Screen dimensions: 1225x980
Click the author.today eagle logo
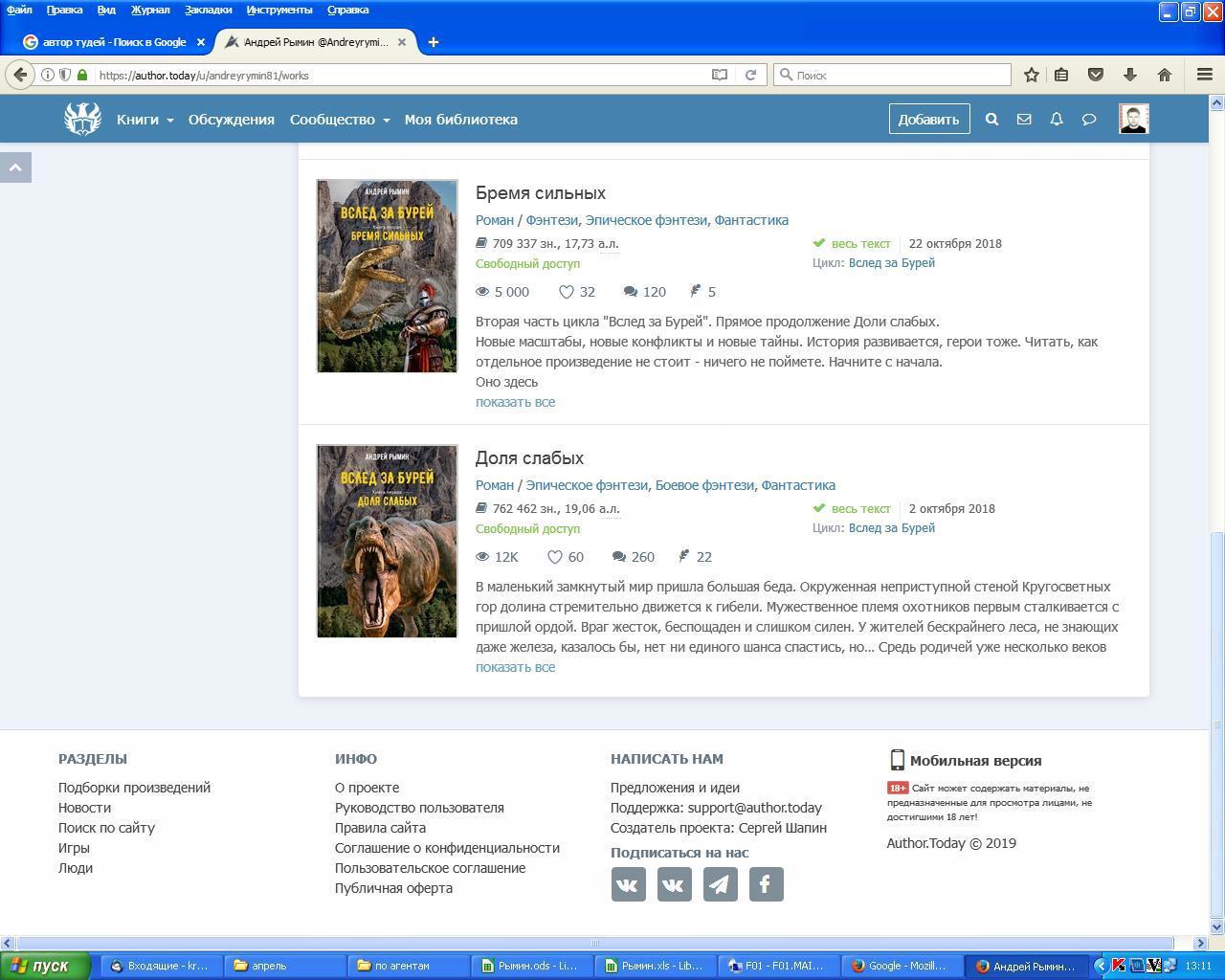(82, 120)
